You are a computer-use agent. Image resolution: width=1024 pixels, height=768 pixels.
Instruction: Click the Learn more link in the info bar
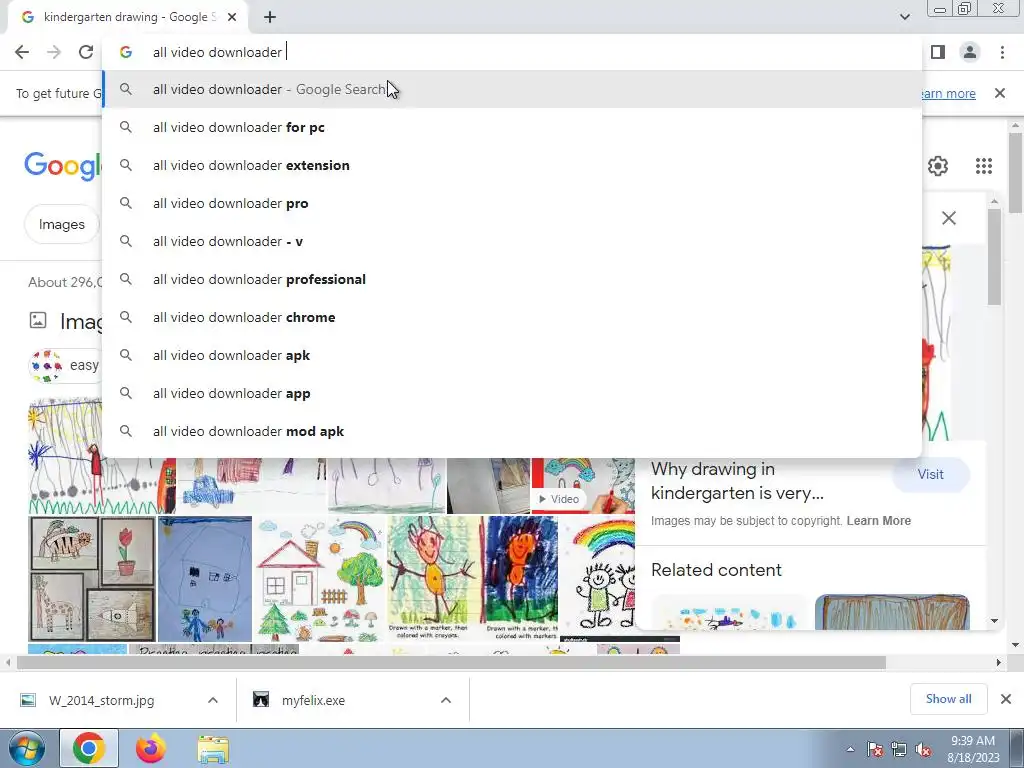point(949,93)
